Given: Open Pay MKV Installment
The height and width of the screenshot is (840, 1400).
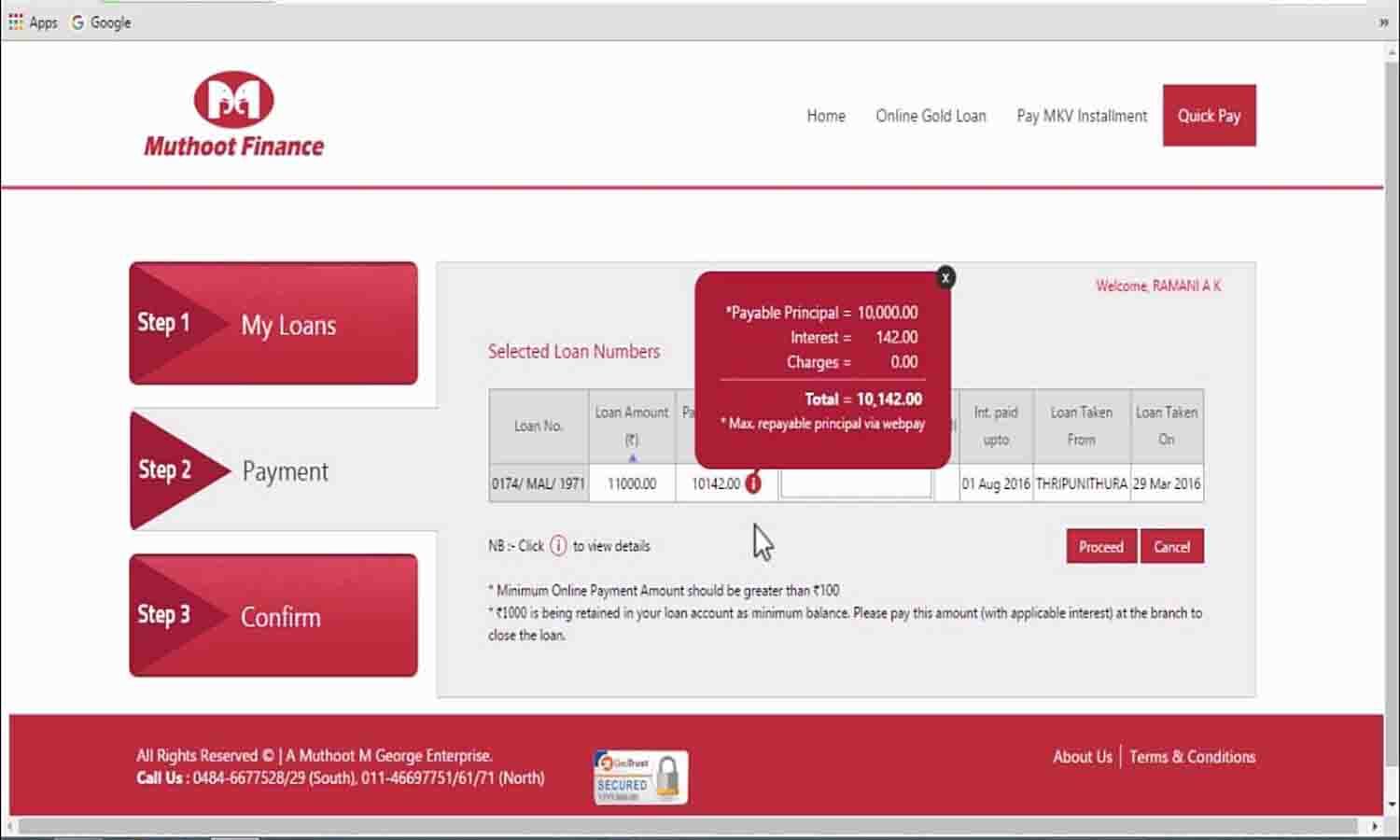Looking at the screenshot, I should (x=1082, y=116).
